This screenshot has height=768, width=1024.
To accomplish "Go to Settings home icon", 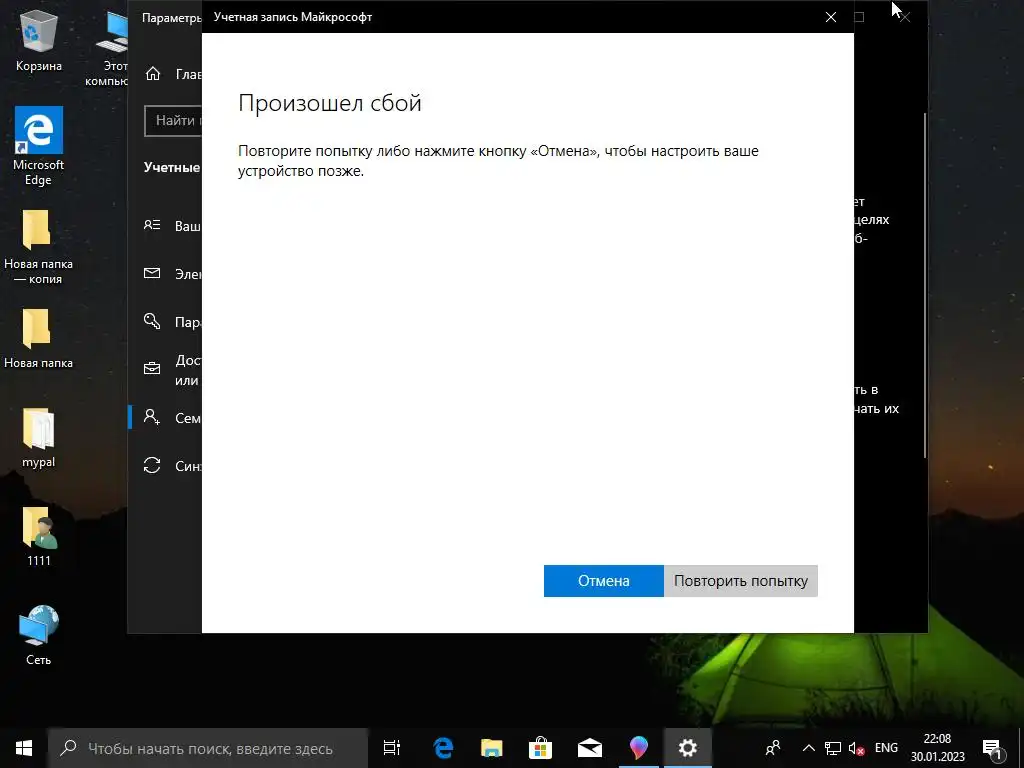I will click(153, 74).
